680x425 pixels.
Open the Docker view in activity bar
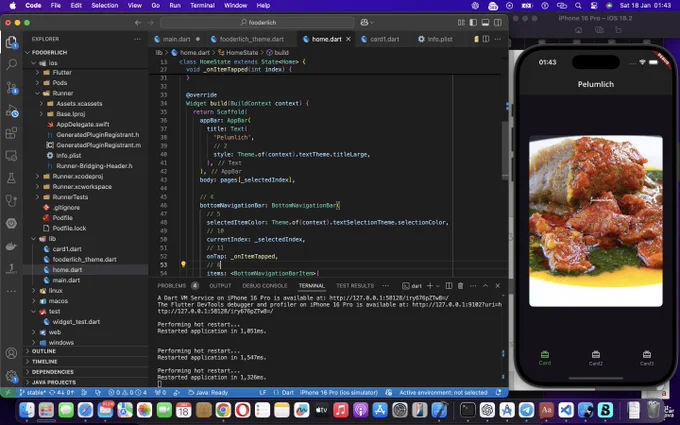tap(11, 246)
